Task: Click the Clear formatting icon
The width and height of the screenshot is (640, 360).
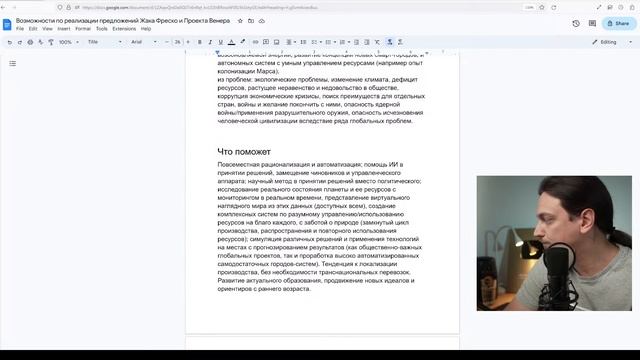Action: point(377,42)
